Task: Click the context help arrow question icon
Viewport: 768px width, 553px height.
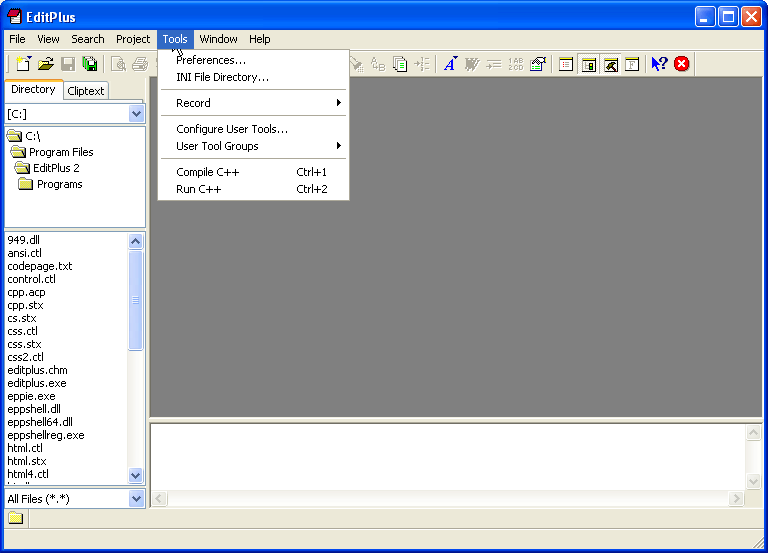Action: [659, 64]
